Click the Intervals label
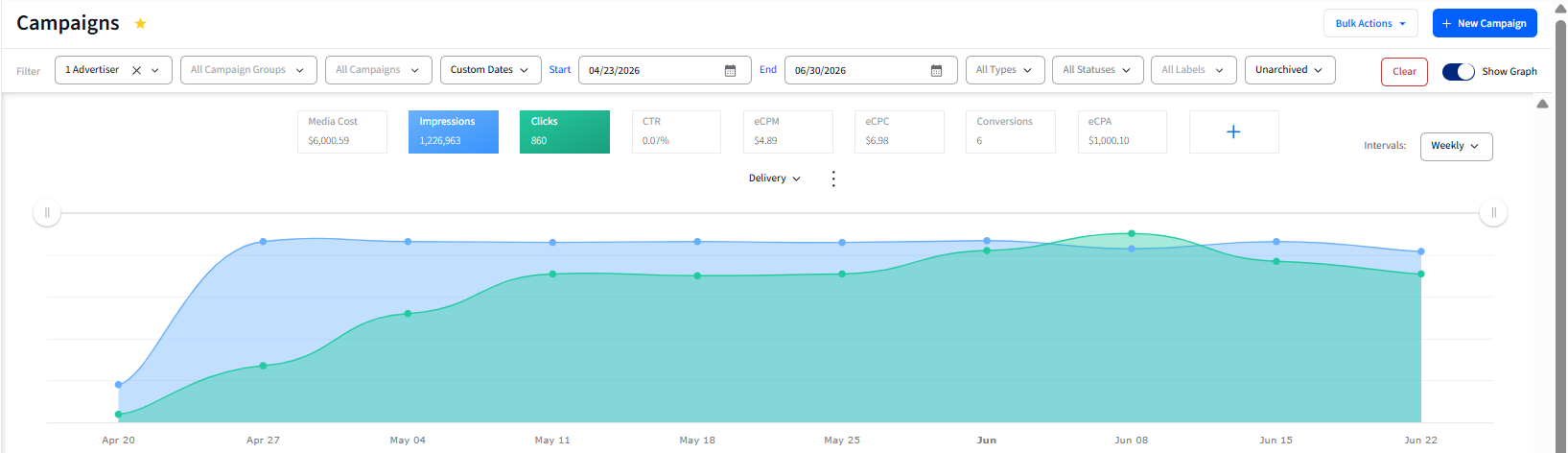The height and width of the screenshot is (453, 1568). tap(1385, 146)
